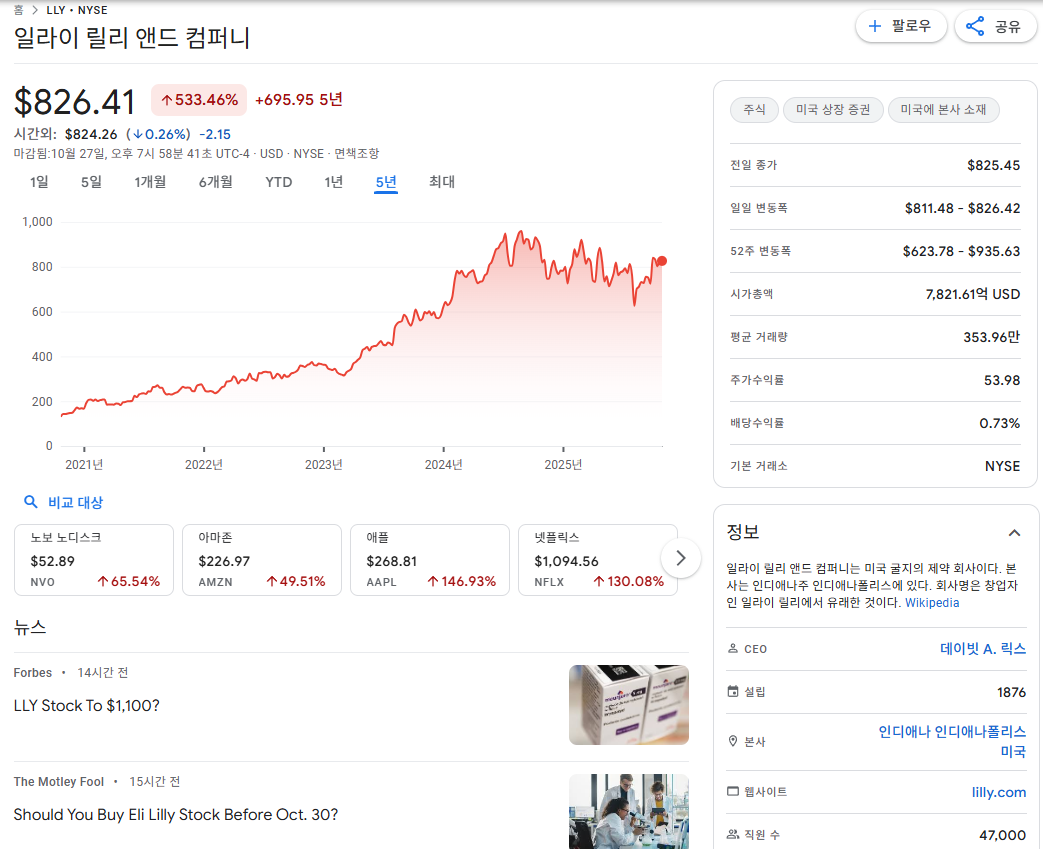
Task: Select the YTD chart range tab
Action: [x=279, y=182]
